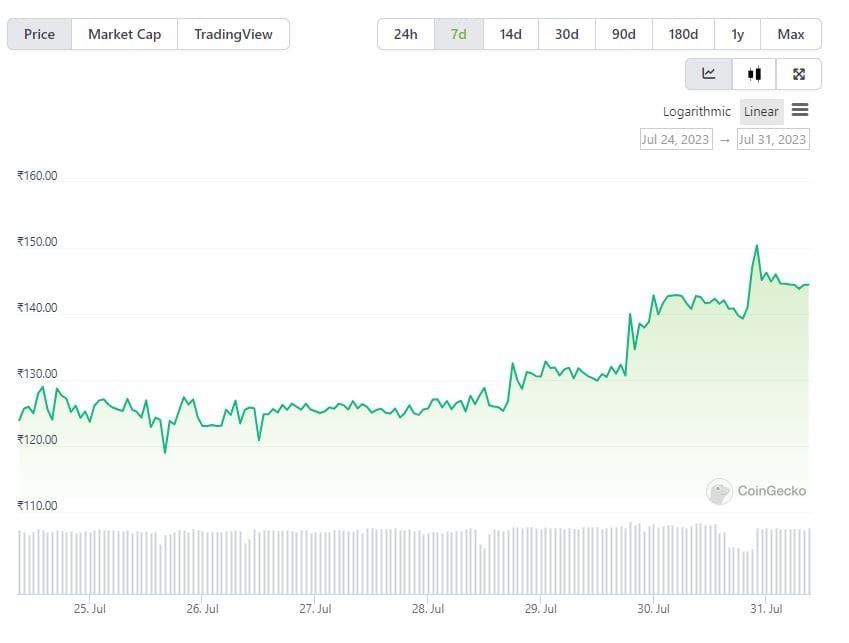Viewport: 849px width, 643px height.
Task: Switch chart to line view
Action: tap(708, 73)
